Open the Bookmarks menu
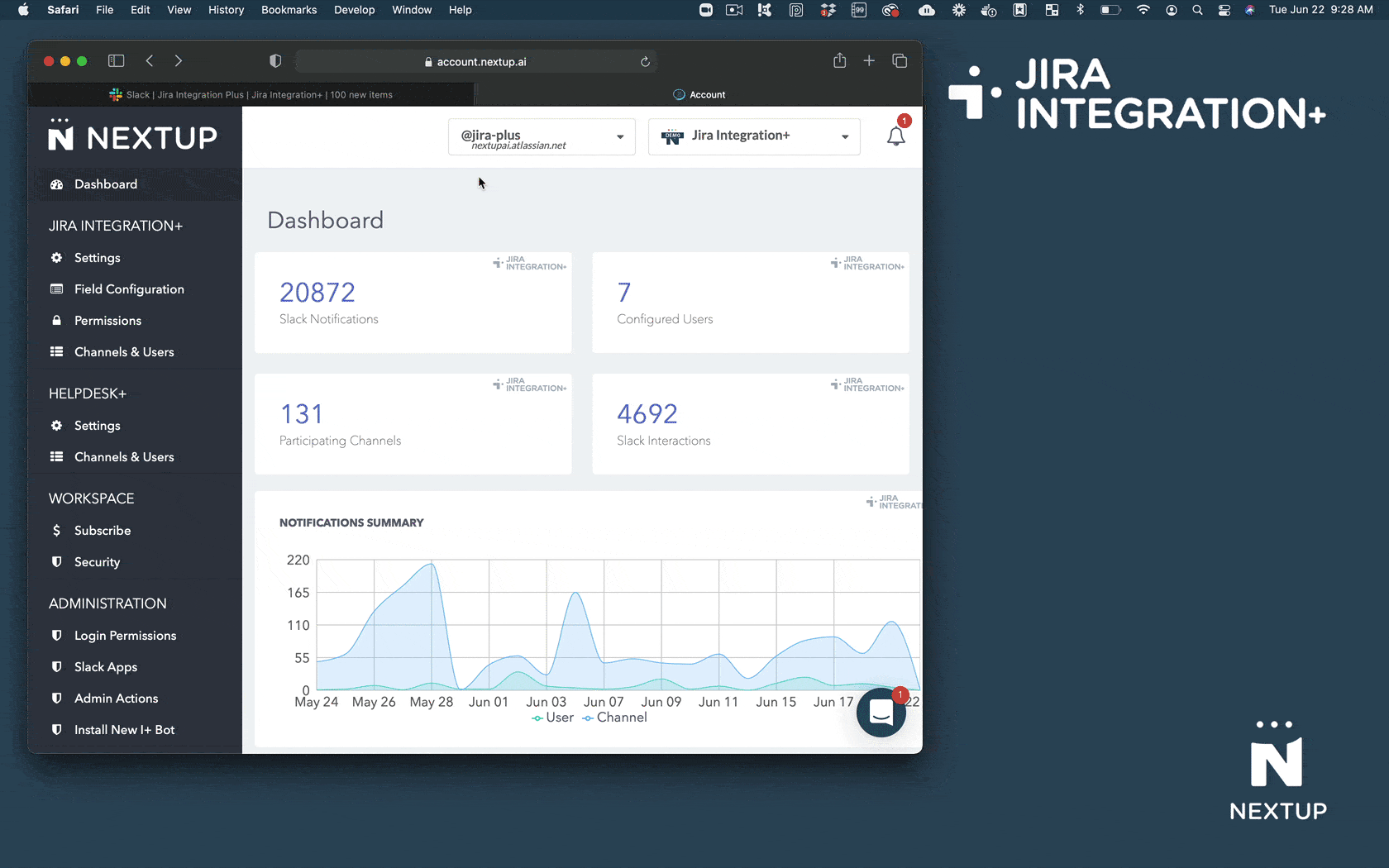Viewport: 1389px width, 868px height. [289, 10]
